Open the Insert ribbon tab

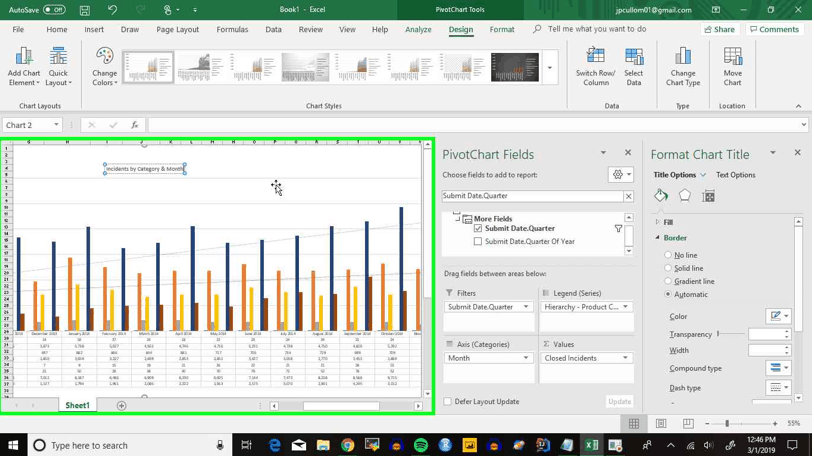point(94,30)
